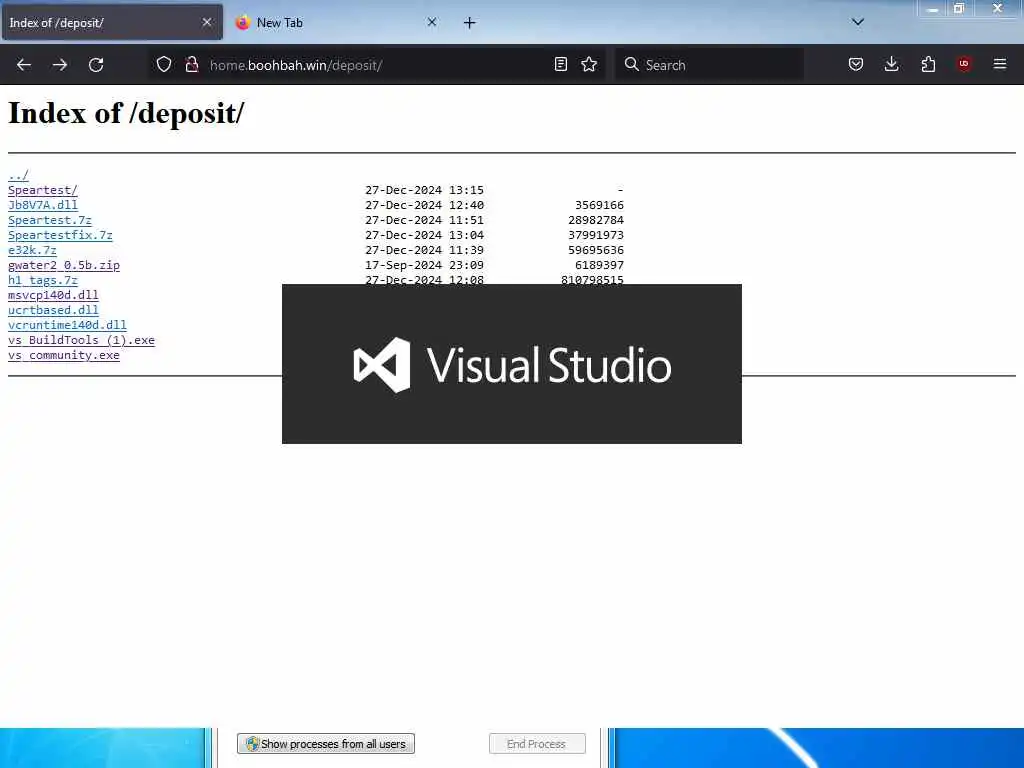Open the tracking protection shield icon

click(x=164, y=64)
